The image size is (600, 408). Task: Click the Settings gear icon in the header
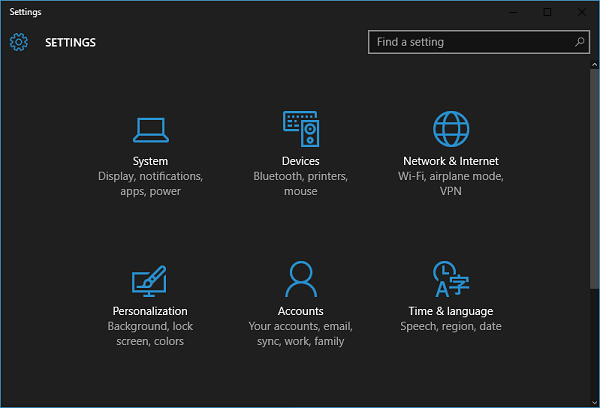[19, 42]
